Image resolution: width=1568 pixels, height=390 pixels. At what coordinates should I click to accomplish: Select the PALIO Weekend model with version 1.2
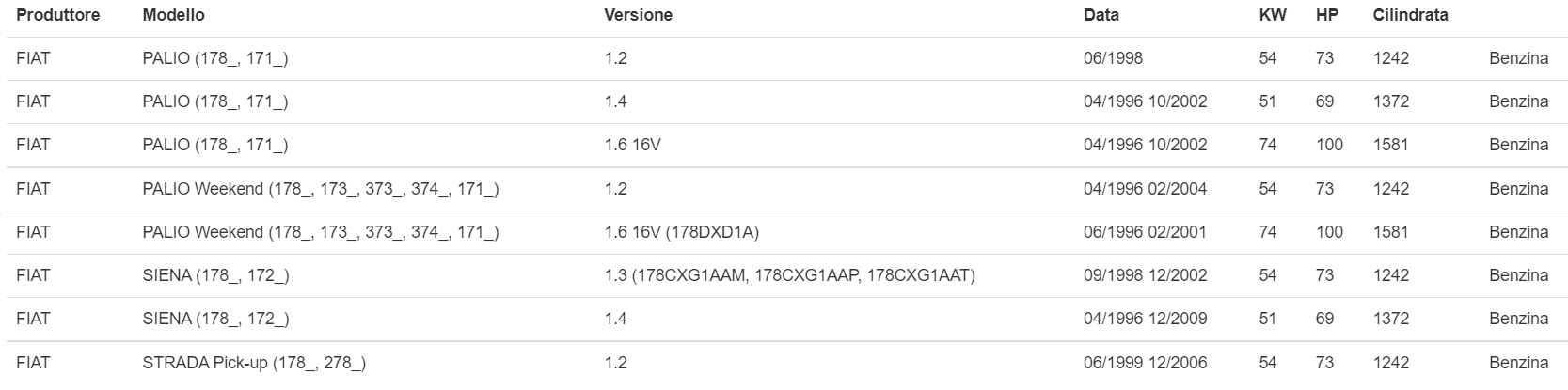click(x=320, y=189)
